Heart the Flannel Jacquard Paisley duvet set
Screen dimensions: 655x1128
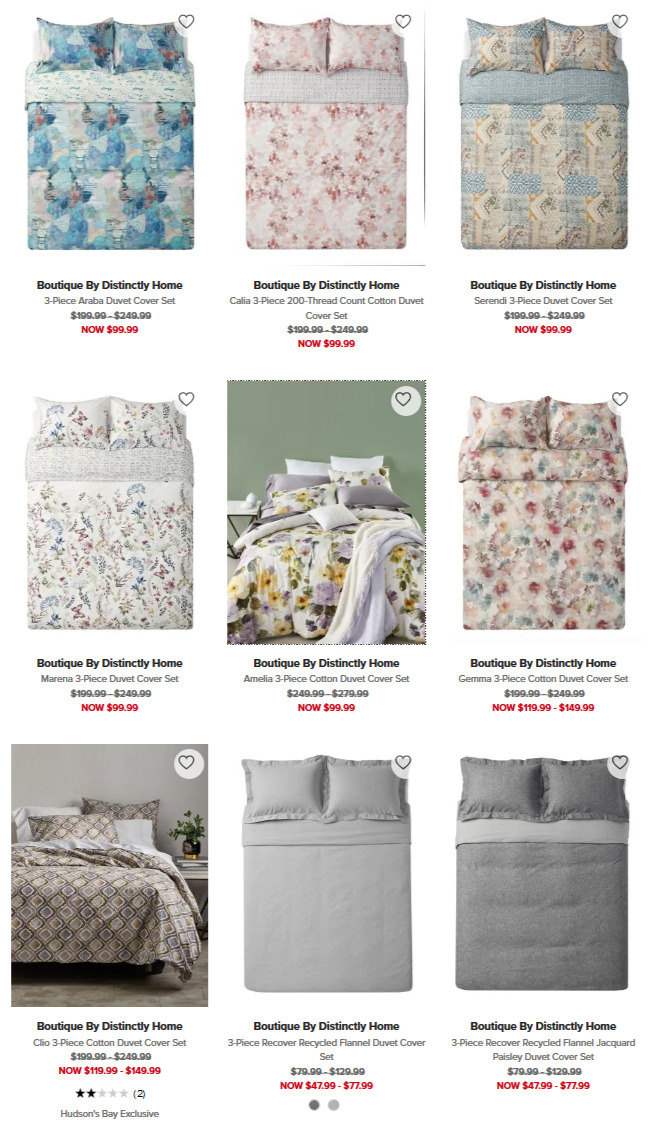(620, 762)
